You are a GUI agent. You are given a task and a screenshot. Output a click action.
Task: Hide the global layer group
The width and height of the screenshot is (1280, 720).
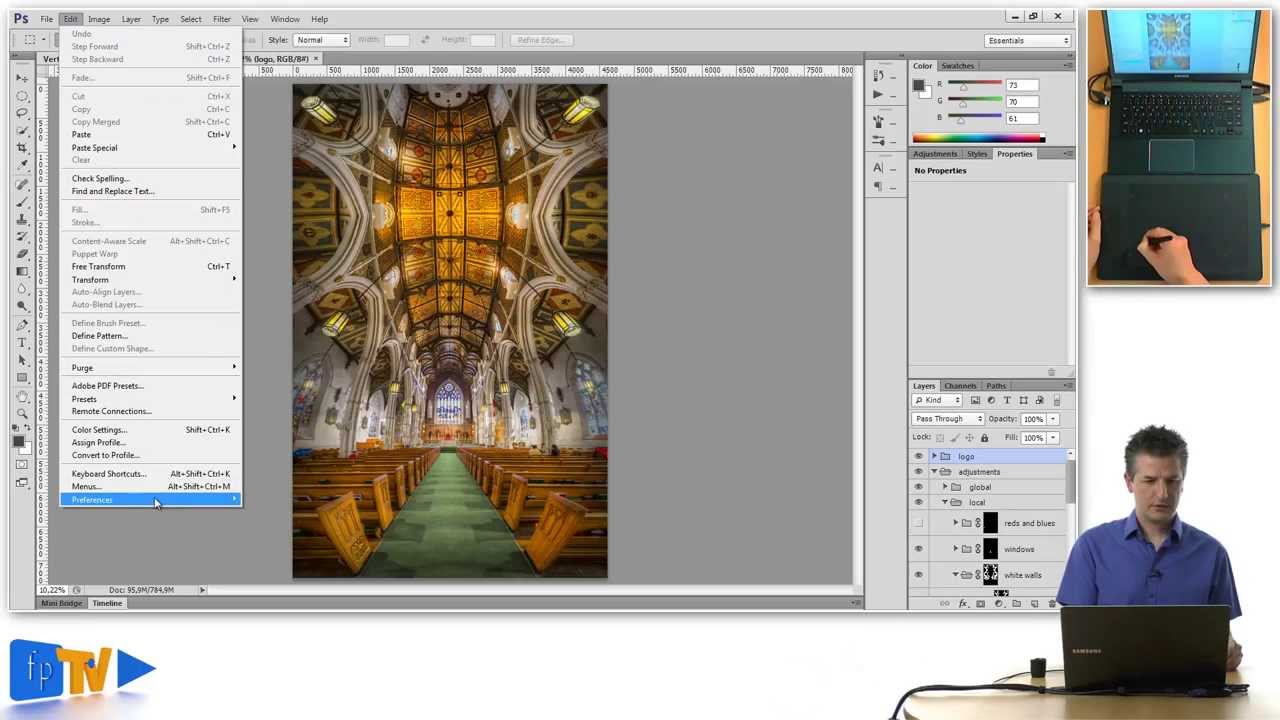coord(918,487)
